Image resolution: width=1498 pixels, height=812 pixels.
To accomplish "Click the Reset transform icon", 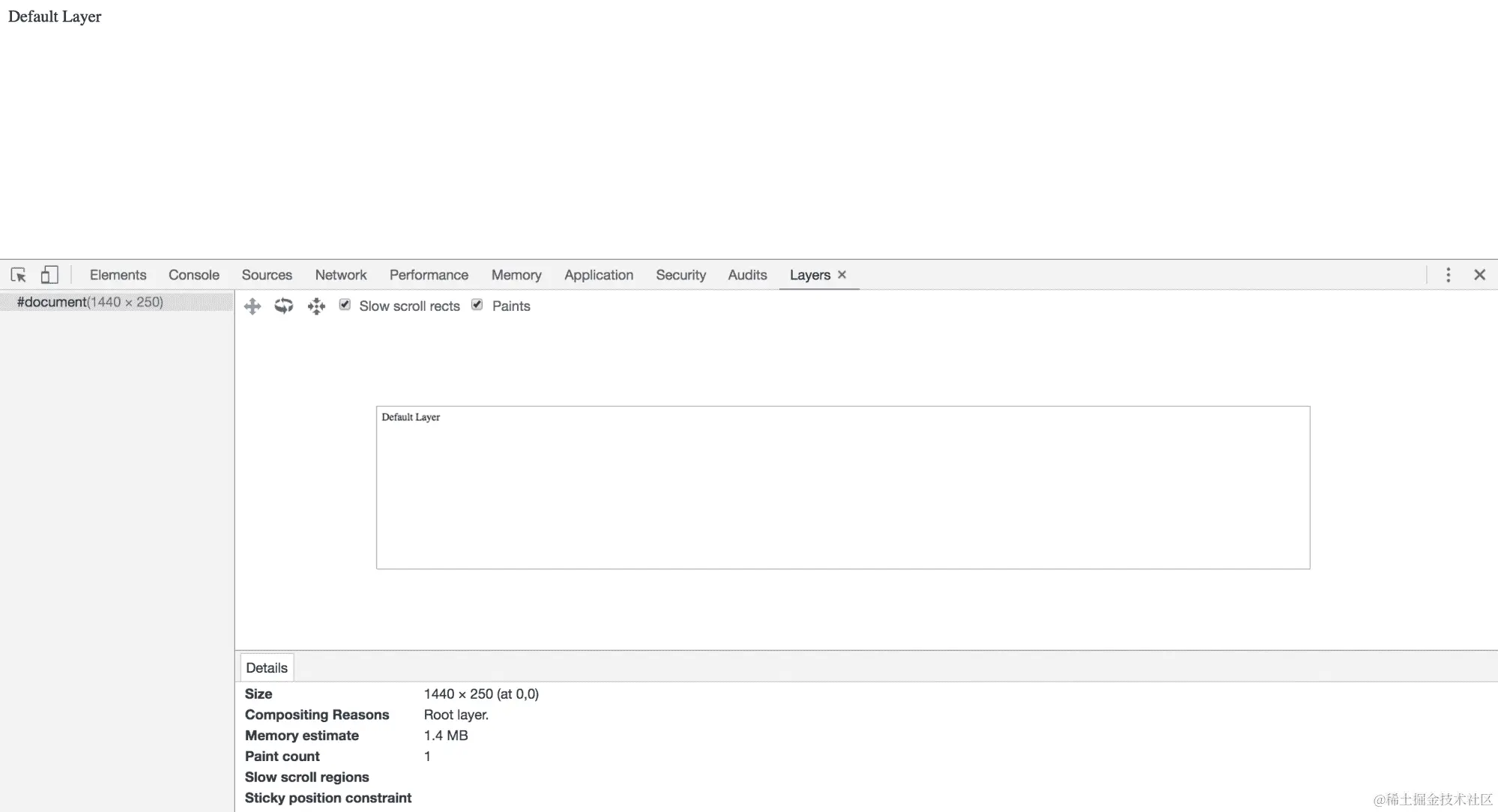I will [x=316, y=306].
